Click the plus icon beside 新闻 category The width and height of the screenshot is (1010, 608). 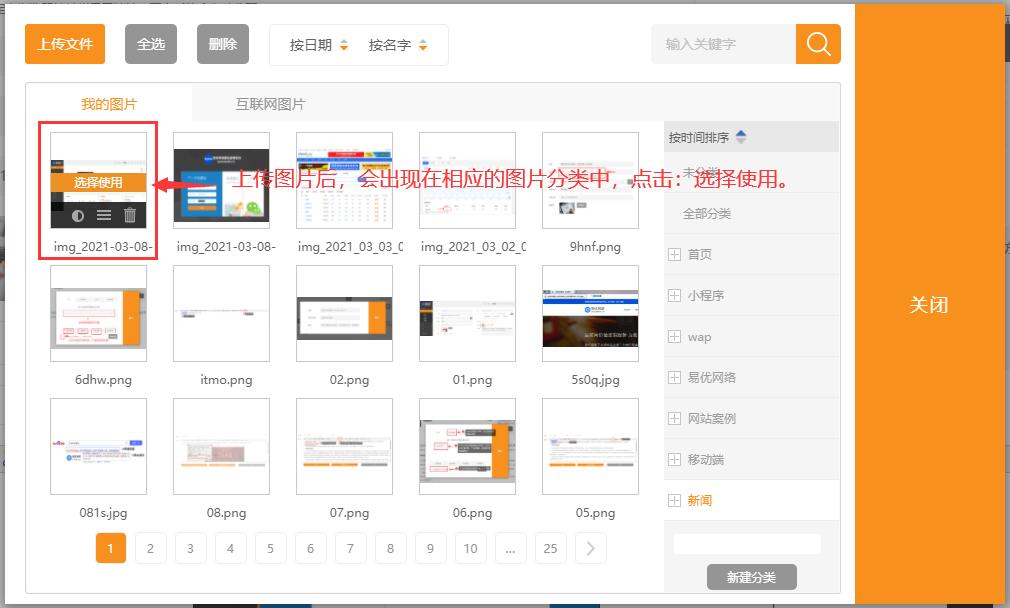pos(674,499)
